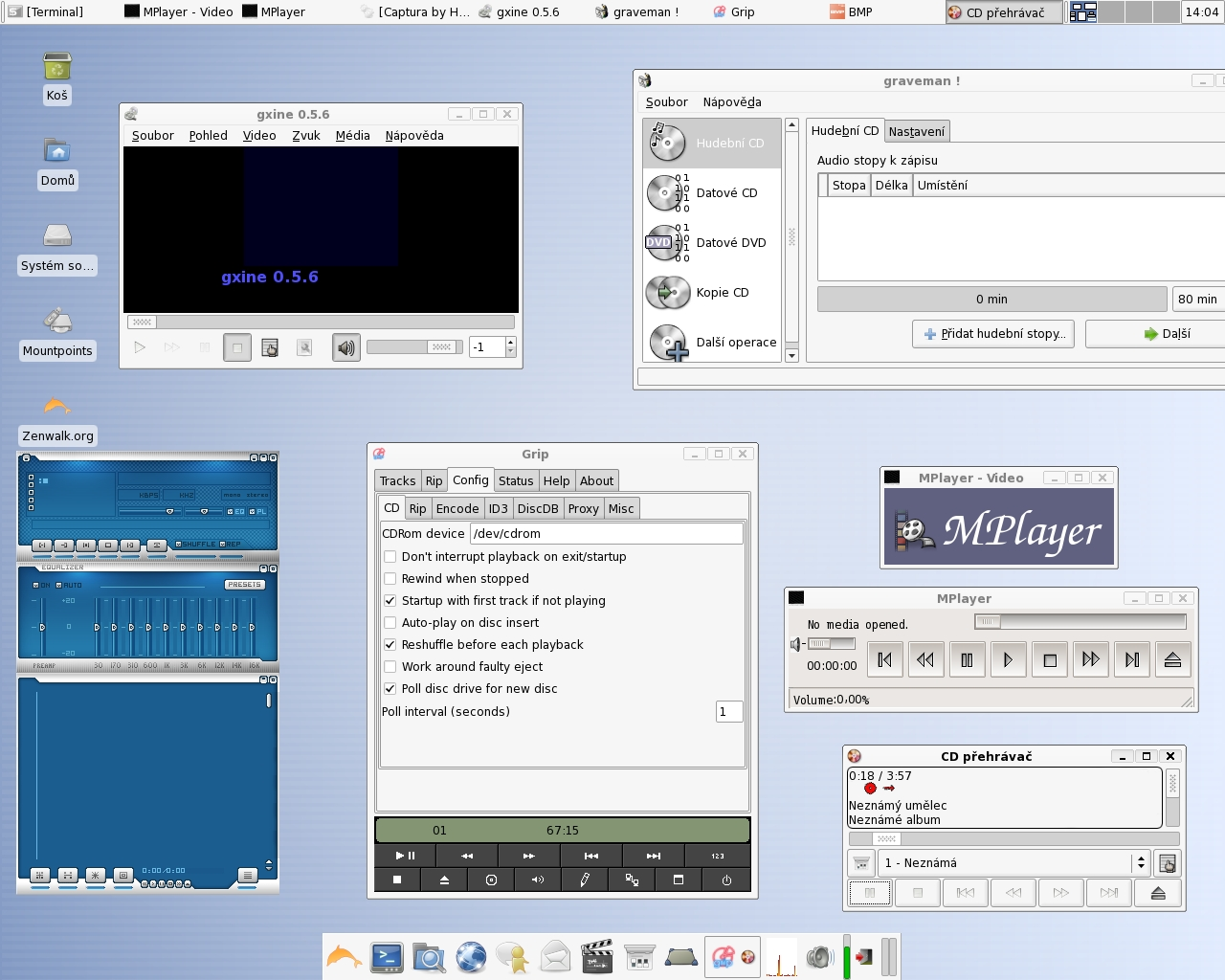Select graveman in the top taskbar

(x=637, y=11)
